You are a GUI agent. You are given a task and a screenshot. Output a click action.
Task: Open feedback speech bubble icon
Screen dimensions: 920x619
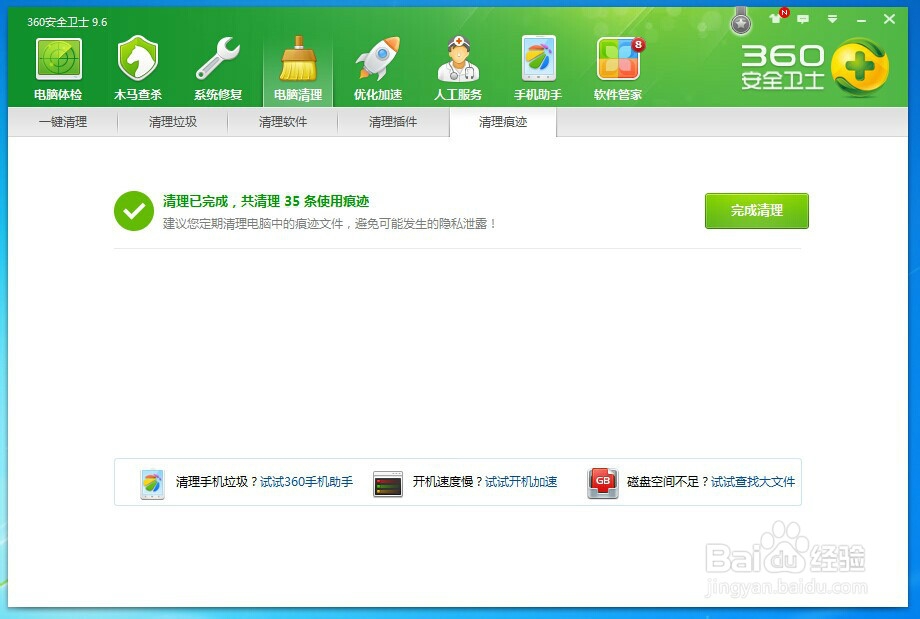point(803,19)
